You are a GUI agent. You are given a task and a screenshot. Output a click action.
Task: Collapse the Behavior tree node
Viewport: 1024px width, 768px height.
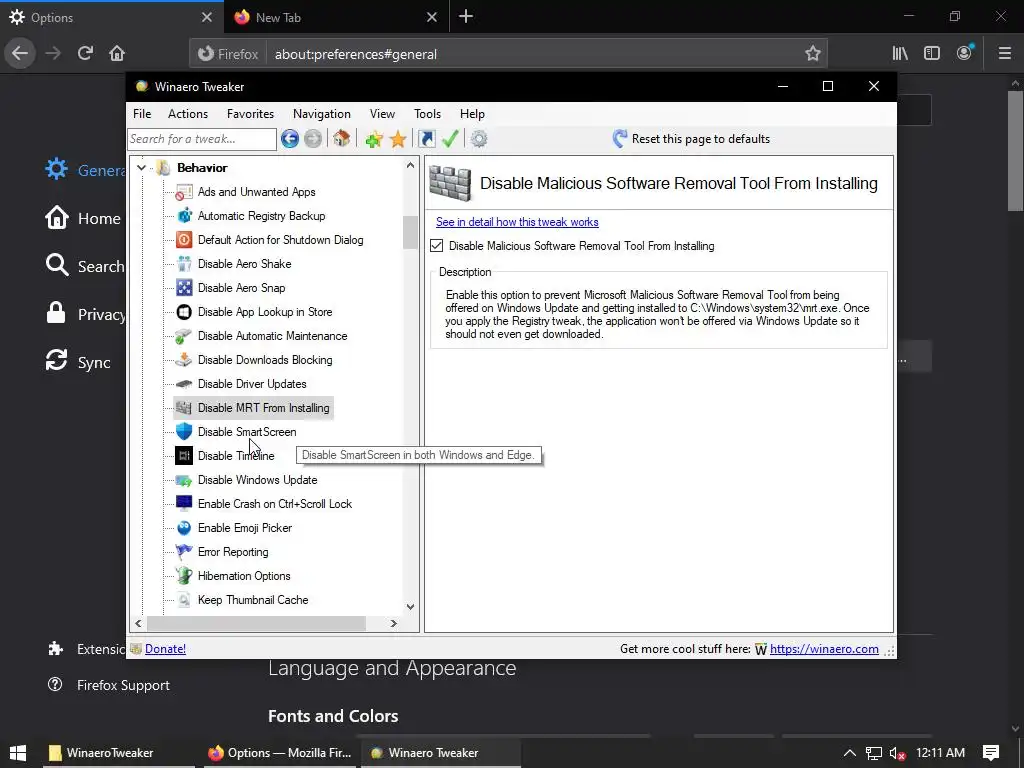141,168
